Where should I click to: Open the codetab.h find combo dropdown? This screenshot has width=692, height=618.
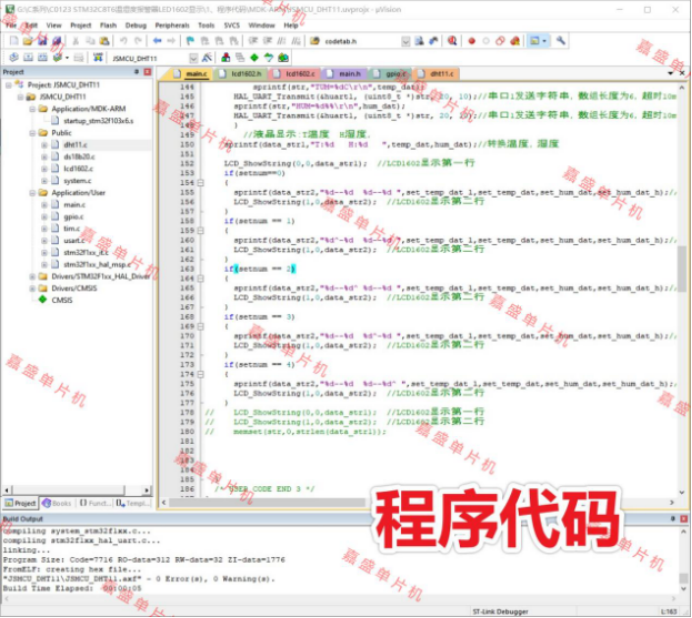click(406, 41)
